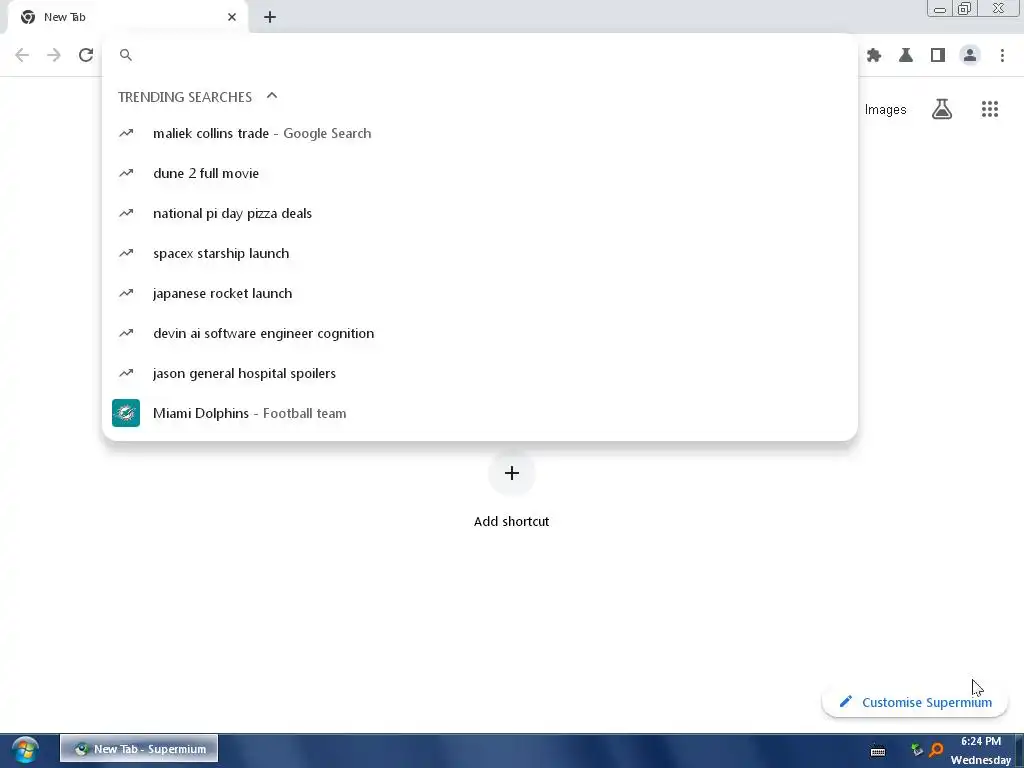The image size is (1024, 768).
Task: Click the forward navigation arrow
Action: pos(54,55)
